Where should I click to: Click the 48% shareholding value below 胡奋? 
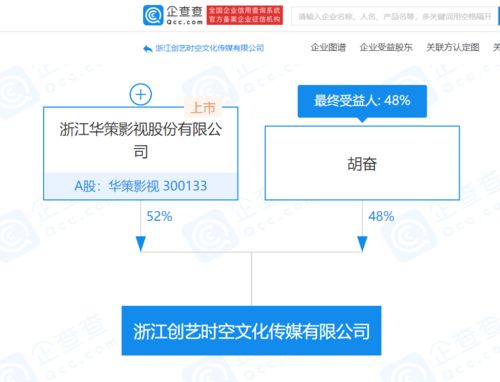coord(381,216)
